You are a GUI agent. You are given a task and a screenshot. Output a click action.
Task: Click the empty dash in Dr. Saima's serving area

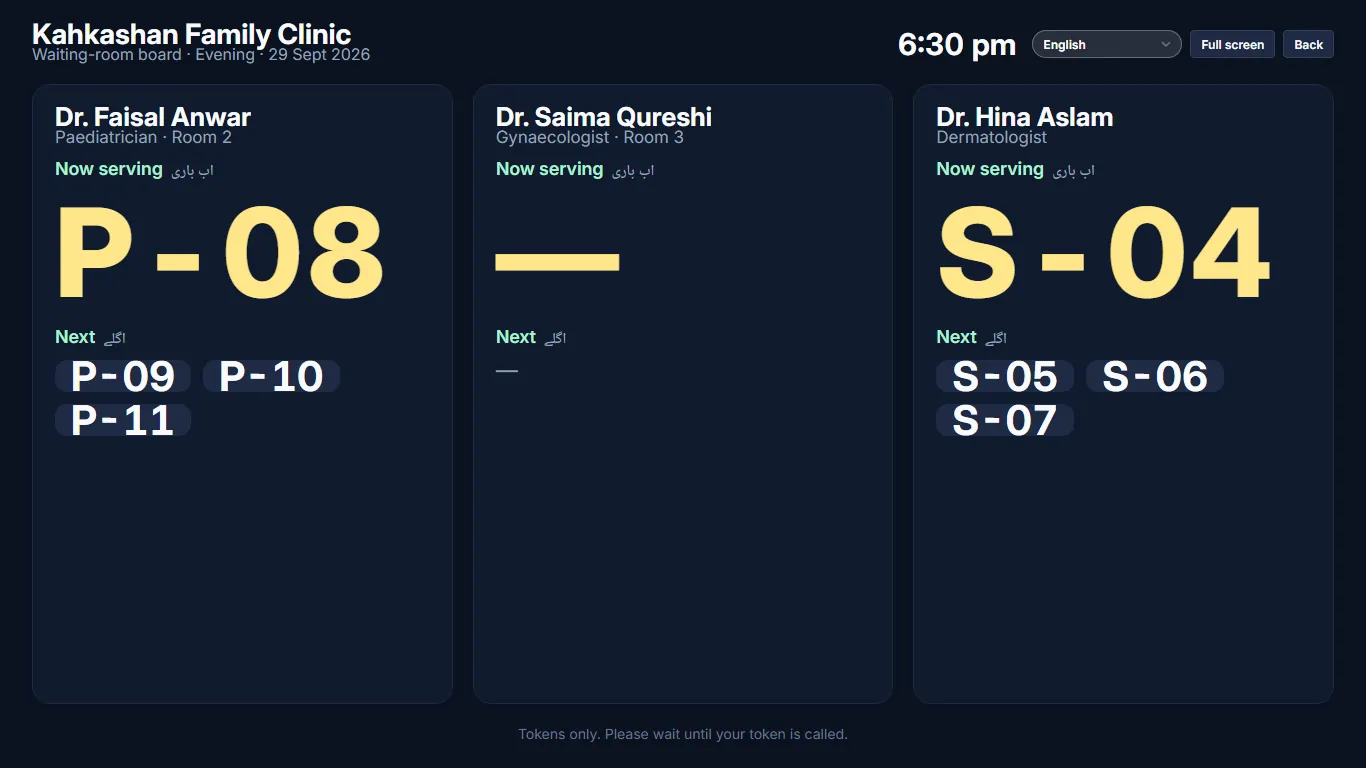[x=558, y=260]
